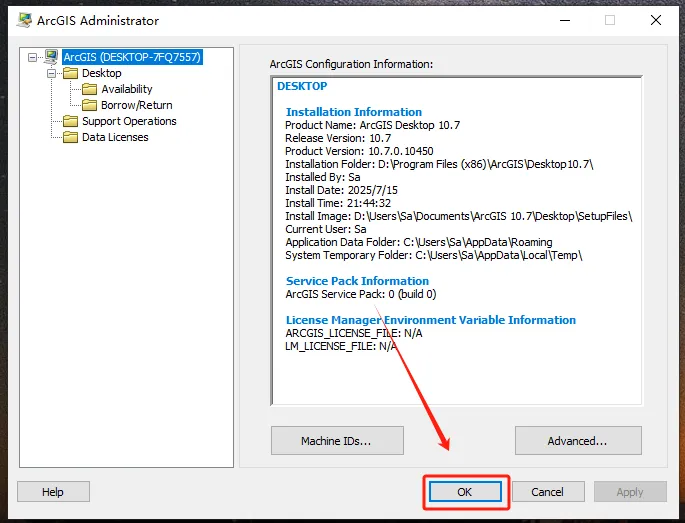Image resolution: width=685 pixels, height=523 pixels.
Task: Click the Installation Information heading
Action: (354, 112)
